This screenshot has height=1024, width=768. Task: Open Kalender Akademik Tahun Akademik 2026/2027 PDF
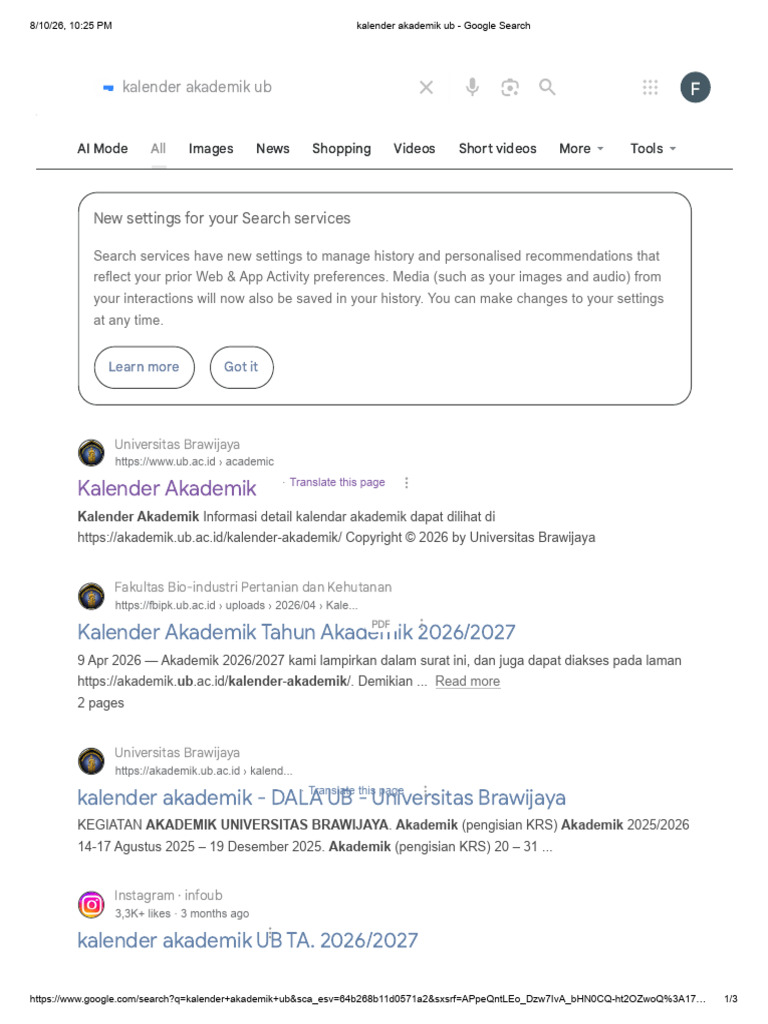[296, 632]
